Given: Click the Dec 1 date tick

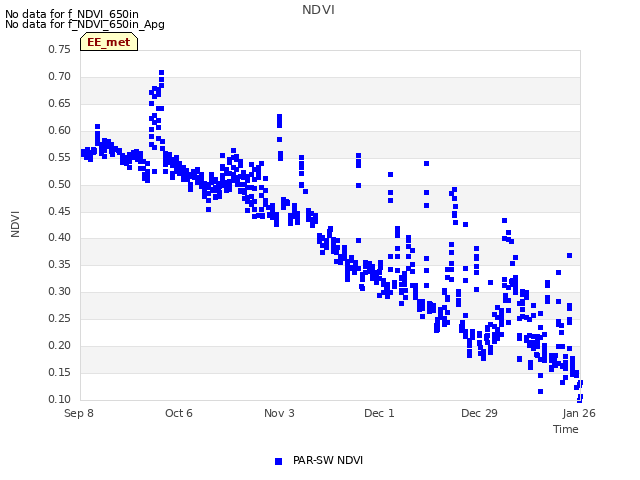Looking at the screenshot, I should point(379,413).
